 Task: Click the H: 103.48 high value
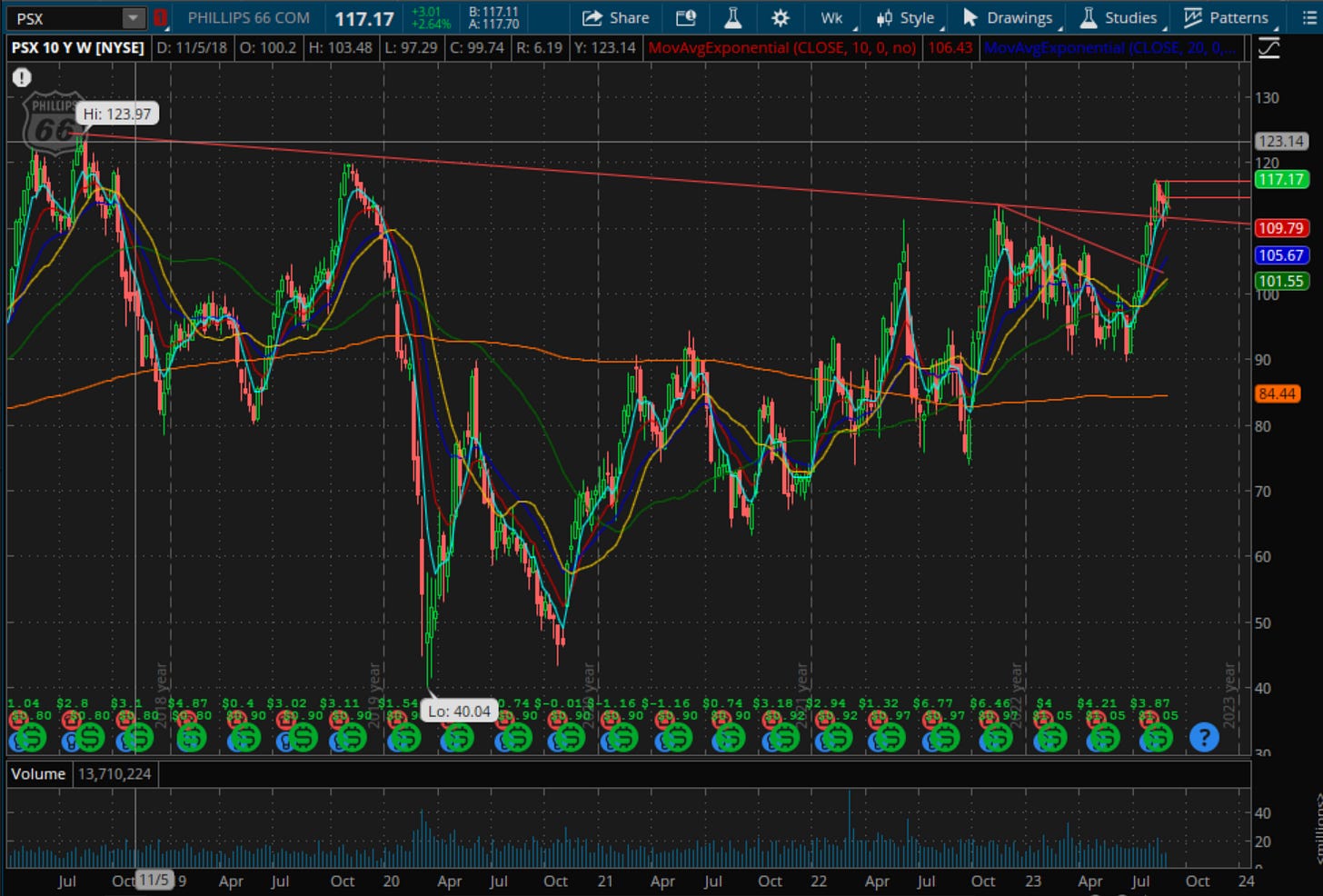[340, 47]
